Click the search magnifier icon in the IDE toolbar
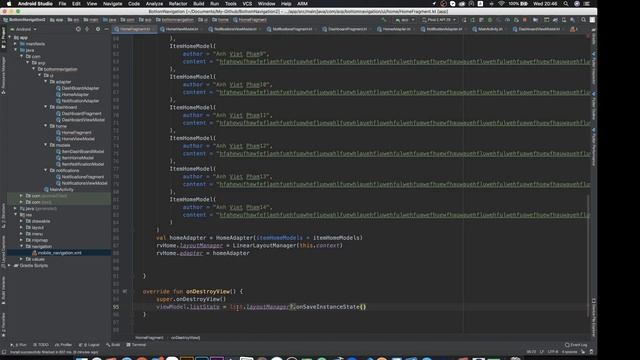This screenshot has width=640, height=360. (x=584, y=20)
